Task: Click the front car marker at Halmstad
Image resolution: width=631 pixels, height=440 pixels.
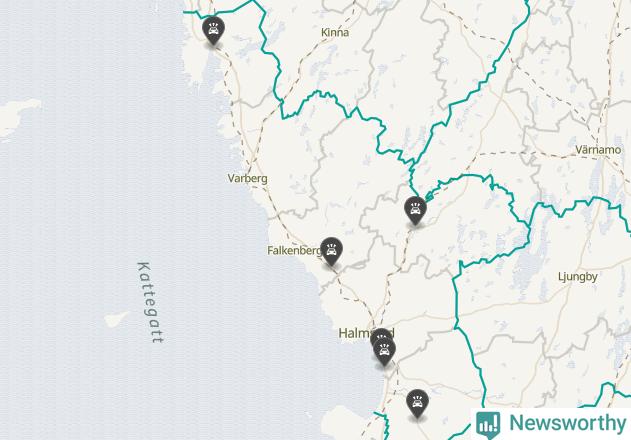Action: pos(384,352)
